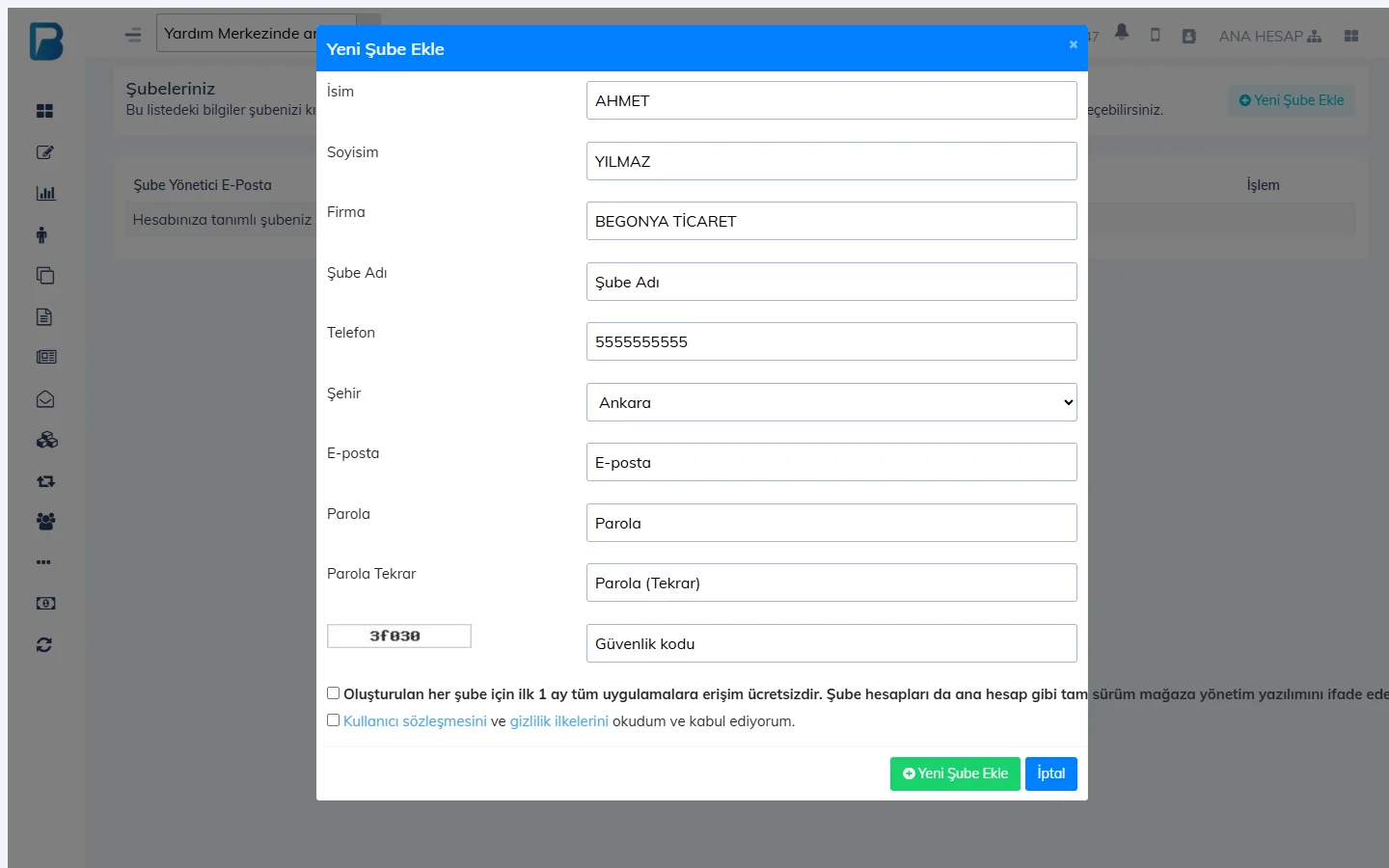Open the Kullanıcı sözleşmesini link

415,721
